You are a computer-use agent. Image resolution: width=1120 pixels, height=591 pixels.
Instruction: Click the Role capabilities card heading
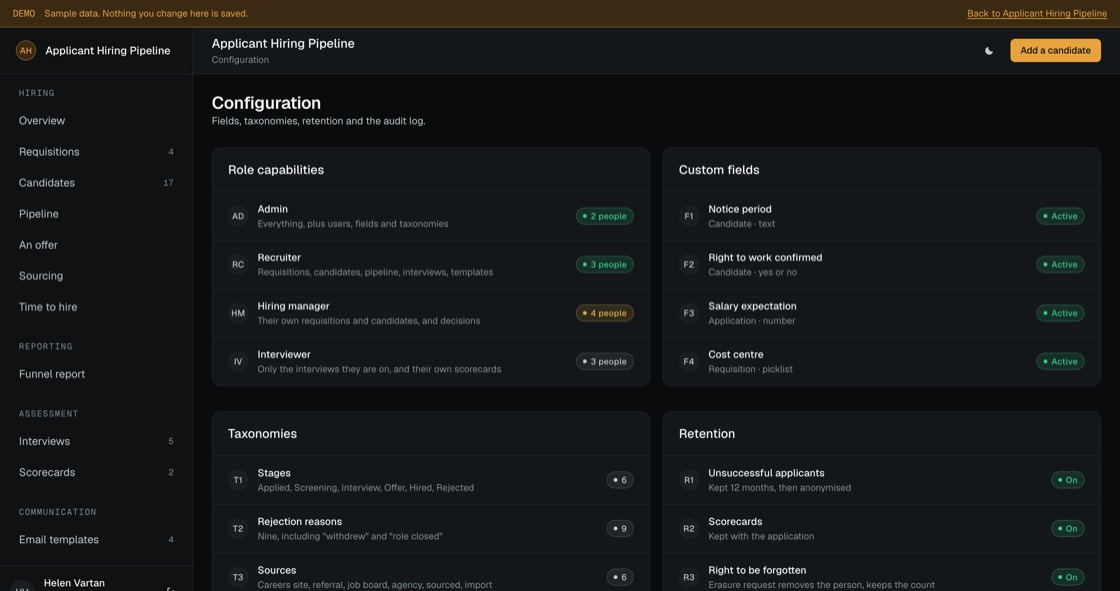pyautogui.click(x=276, y=170)
